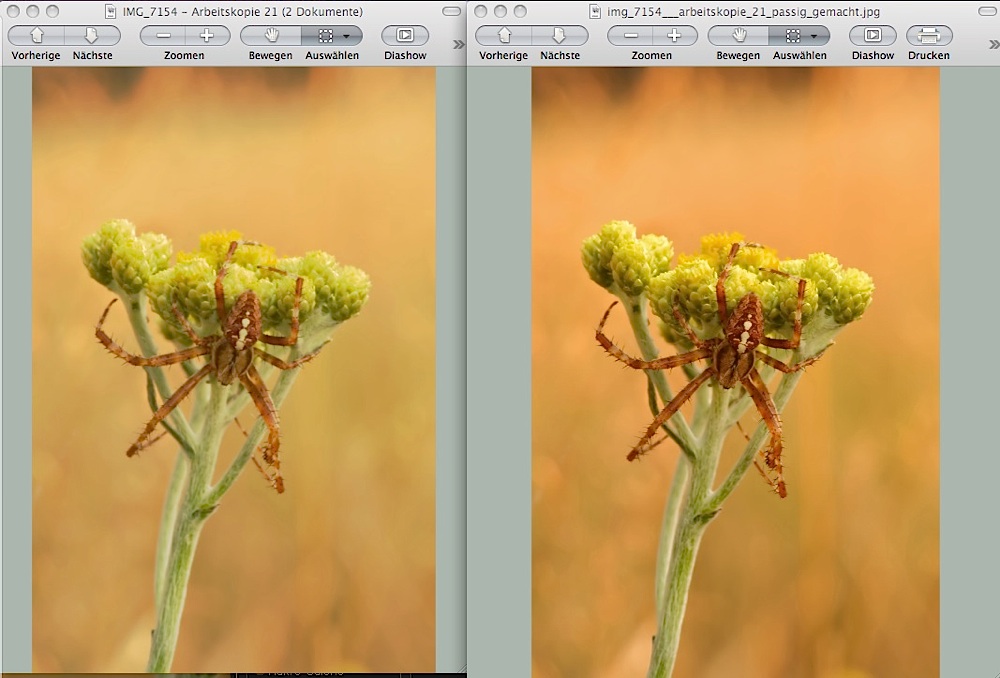
Task: Go to Nächste in right window
Action: pos(560,35)
